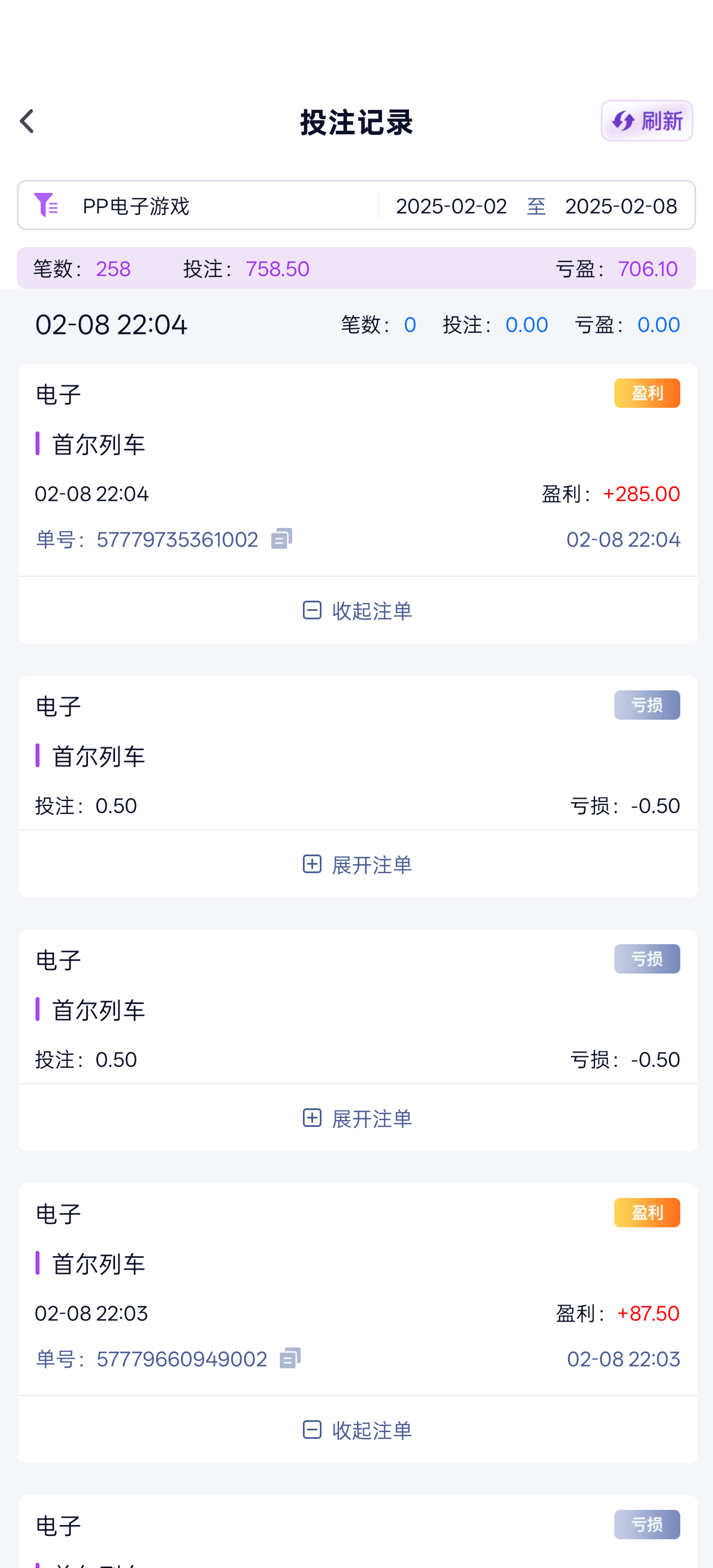Expand the first 亏损 -0.50 bet slip
This screenshot has width=713, height=1568.
358,864
